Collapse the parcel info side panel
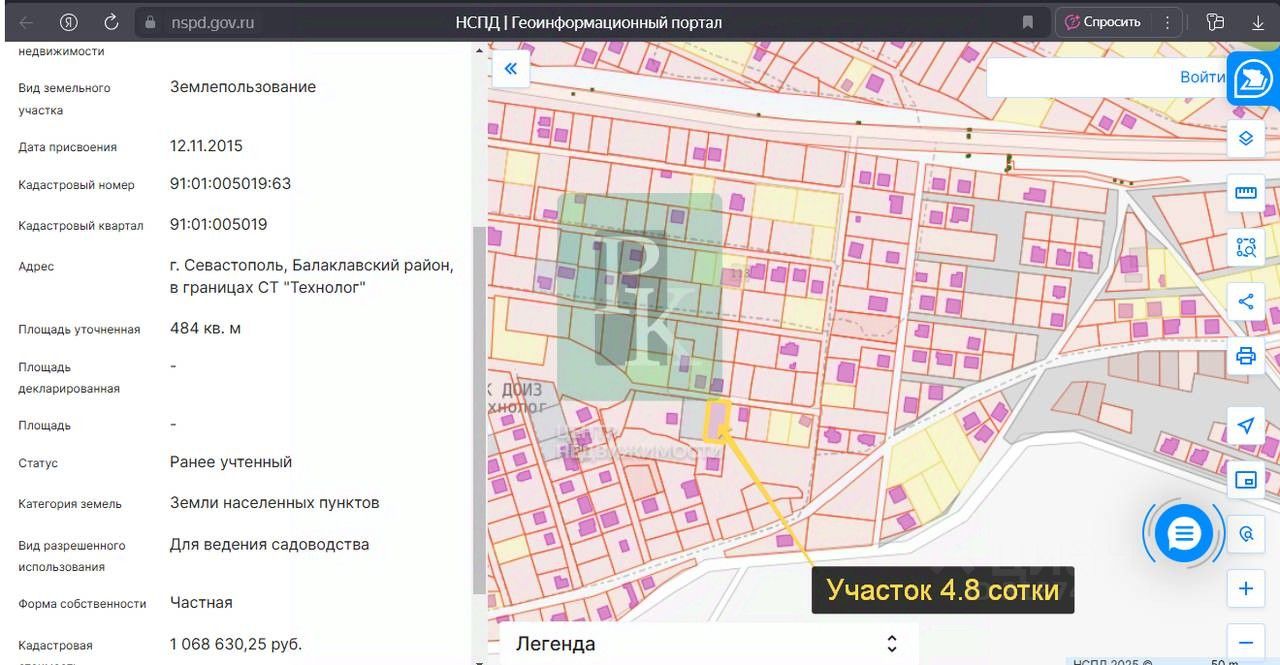The width and height of the screenshot is (1280, 665). [511, 68]
